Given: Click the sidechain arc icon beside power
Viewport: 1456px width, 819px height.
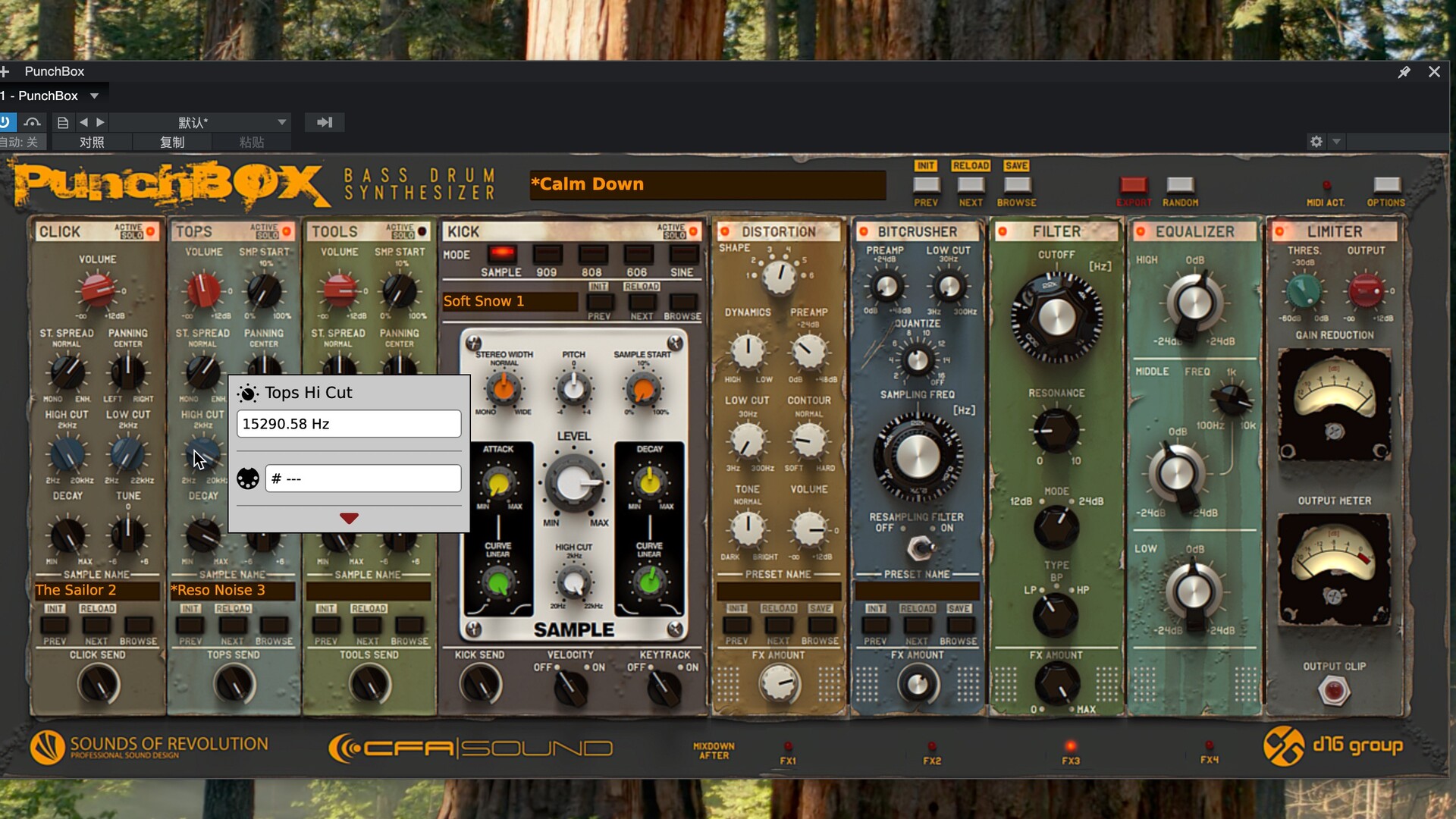Looking at the screenshot, I should click(32, 122).
